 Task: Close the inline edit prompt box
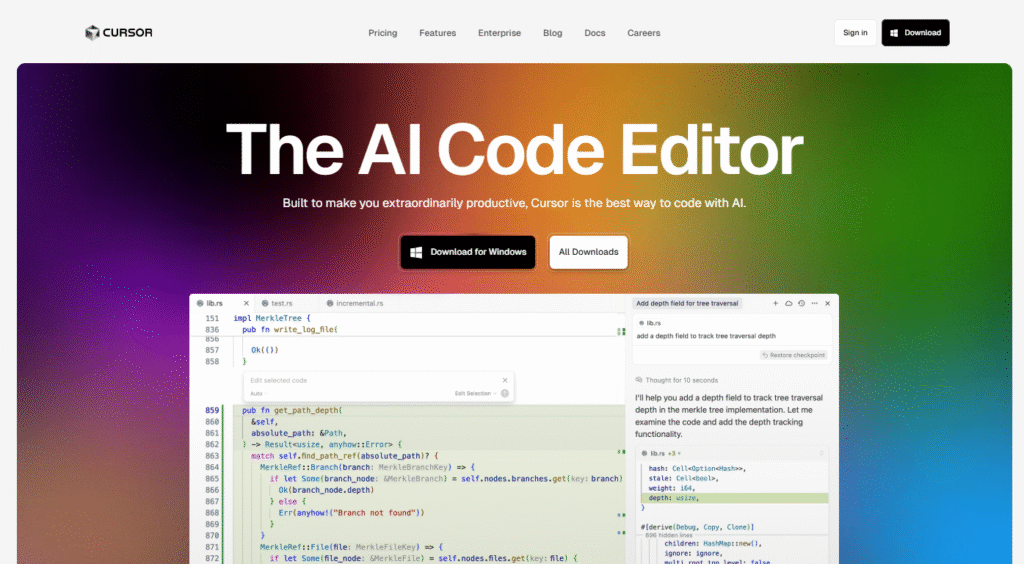tap(505, 380)
